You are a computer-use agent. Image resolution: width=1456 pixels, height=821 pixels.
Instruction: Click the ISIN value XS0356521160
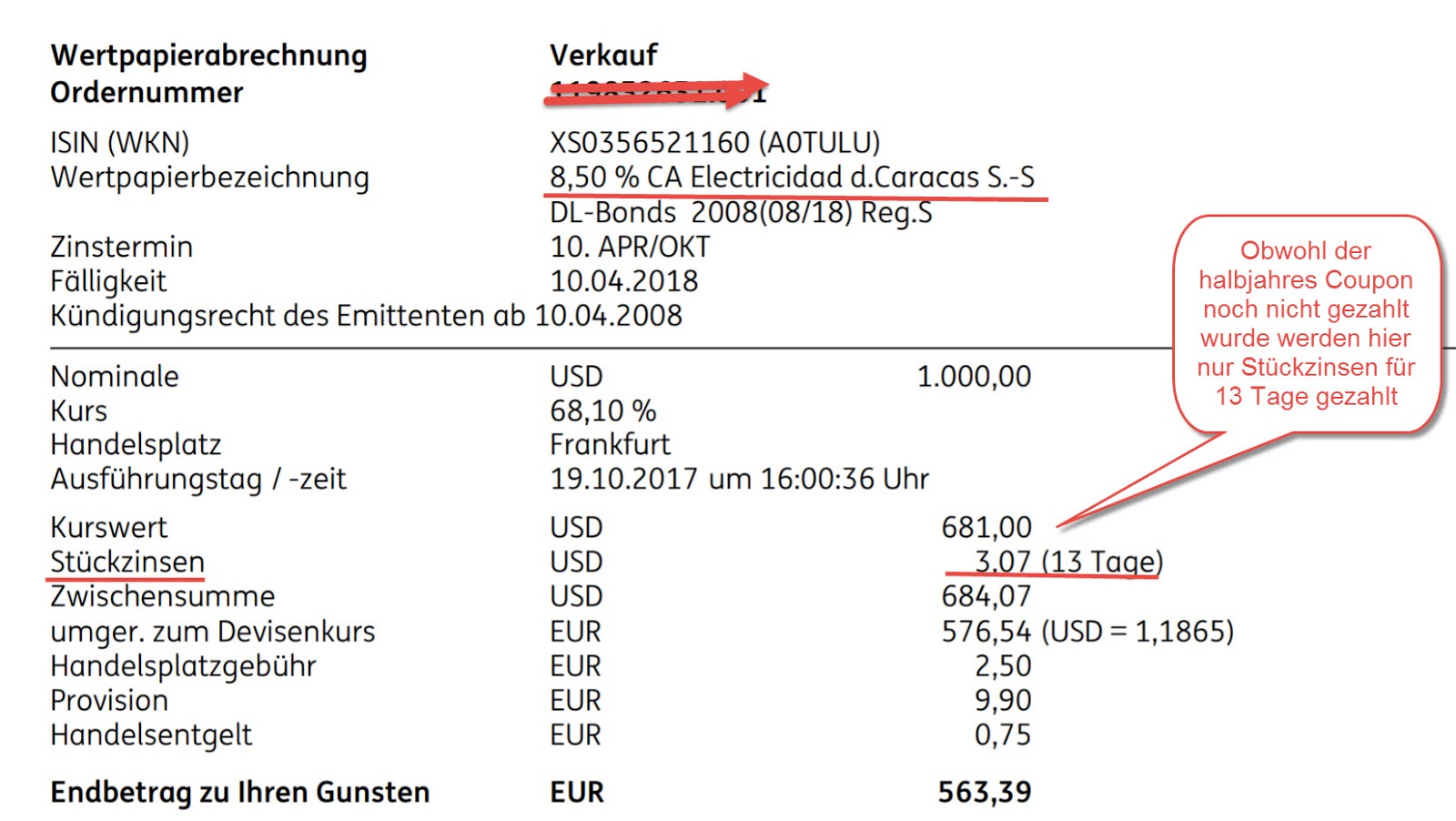click(x=650, y=143)
